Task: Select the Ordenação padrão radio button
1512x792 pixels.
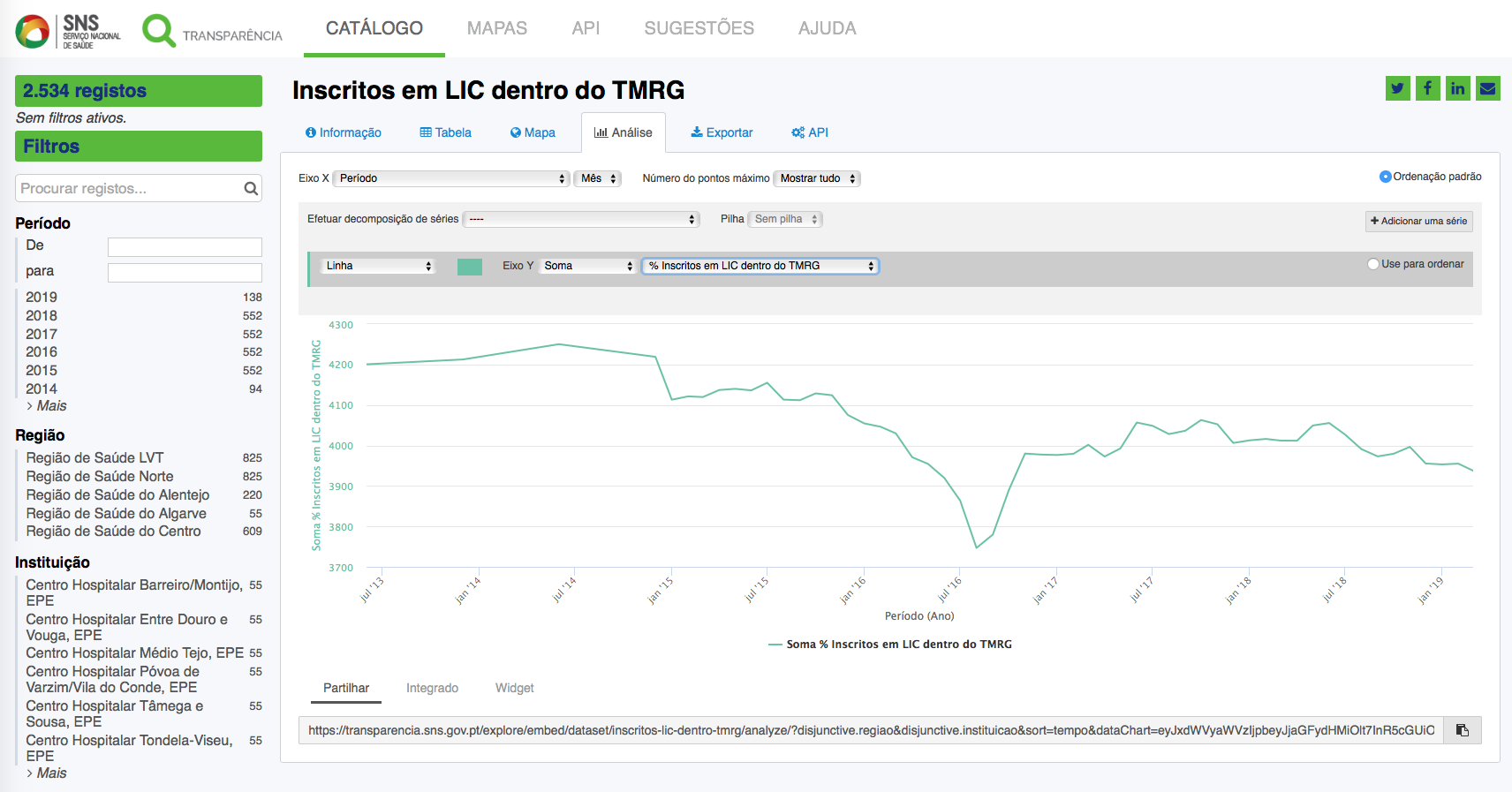Action: 1385,177
